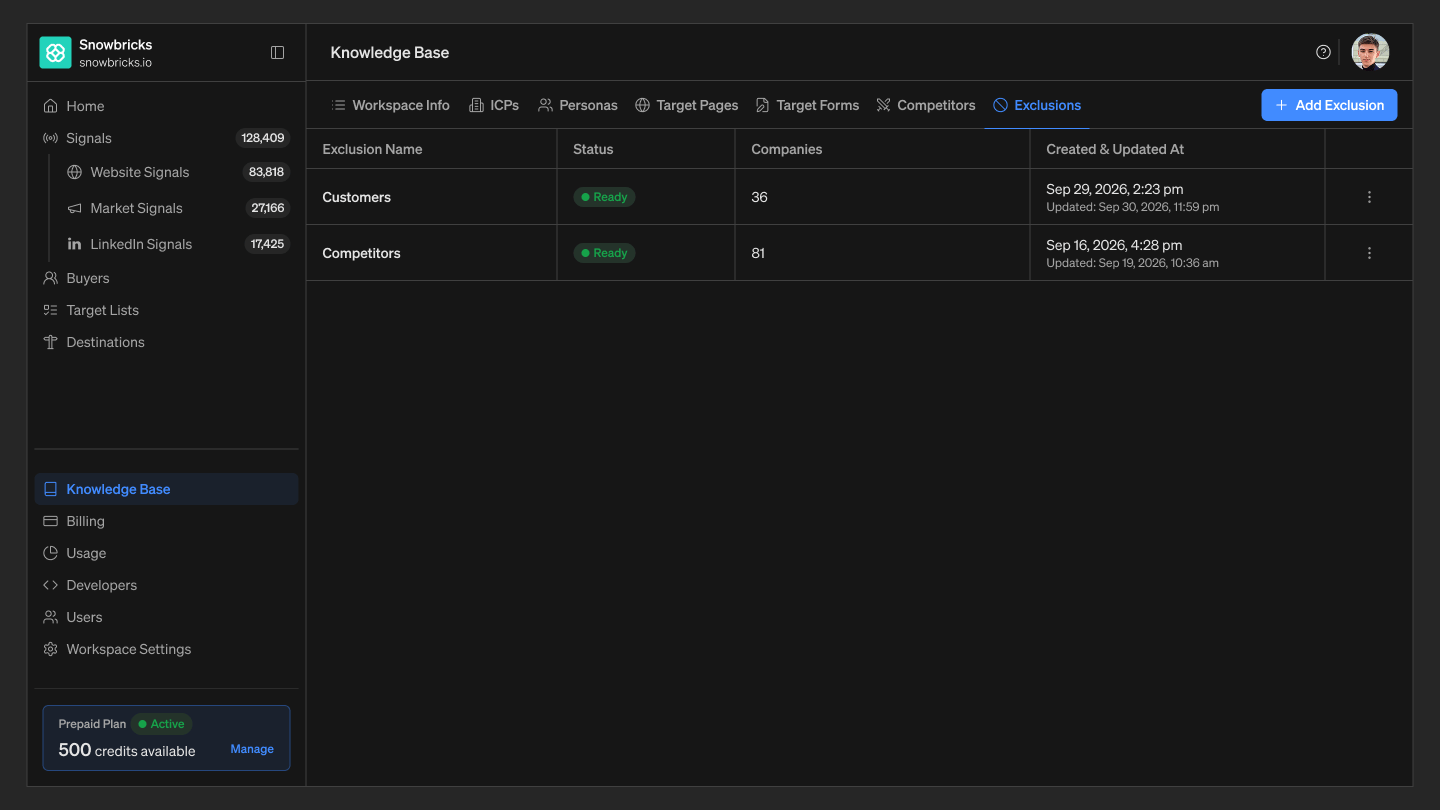Open the user profile avatar
1440x810 pixels.
pos(1370,52)
